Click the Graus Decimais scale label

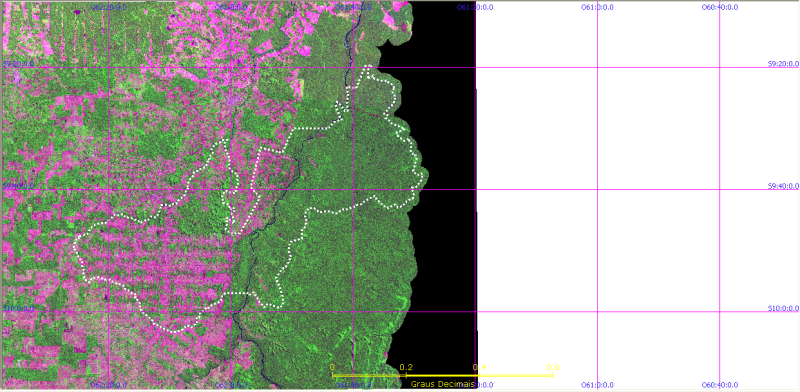442,383
